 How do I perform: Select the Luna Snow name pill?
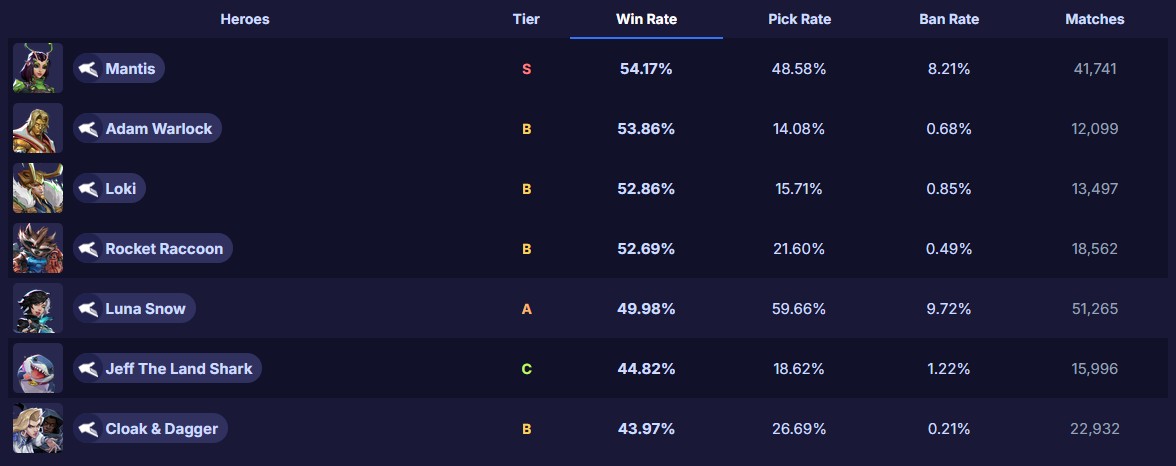point(145,309)
